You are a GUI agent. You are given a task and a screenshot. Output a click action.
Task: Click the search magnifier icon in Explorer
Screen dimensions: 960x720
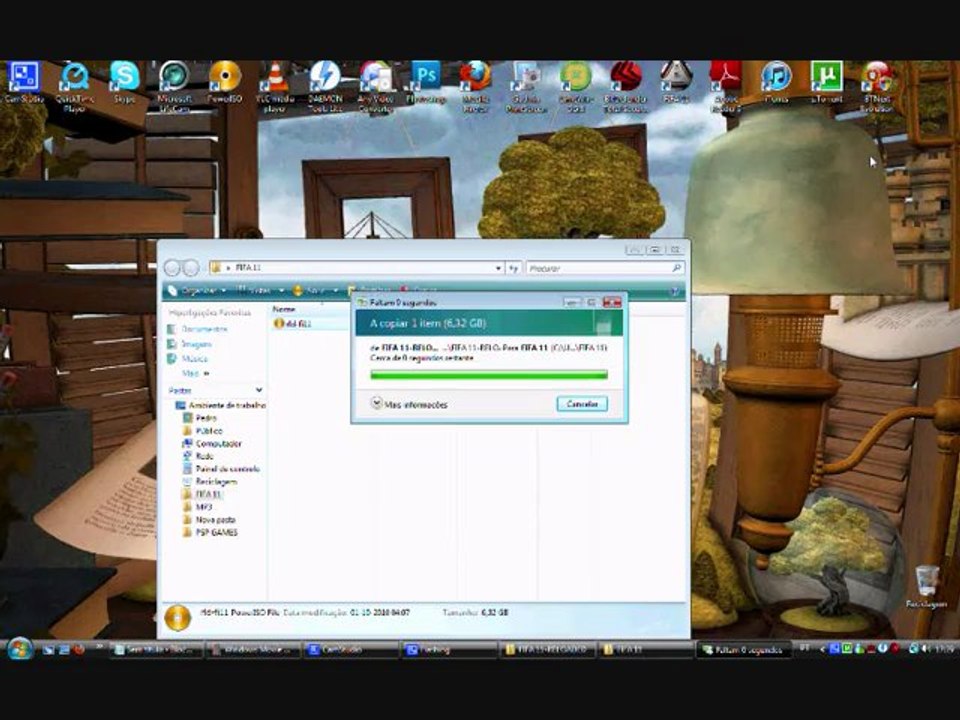pyautogui.click(x=677, y=268)
